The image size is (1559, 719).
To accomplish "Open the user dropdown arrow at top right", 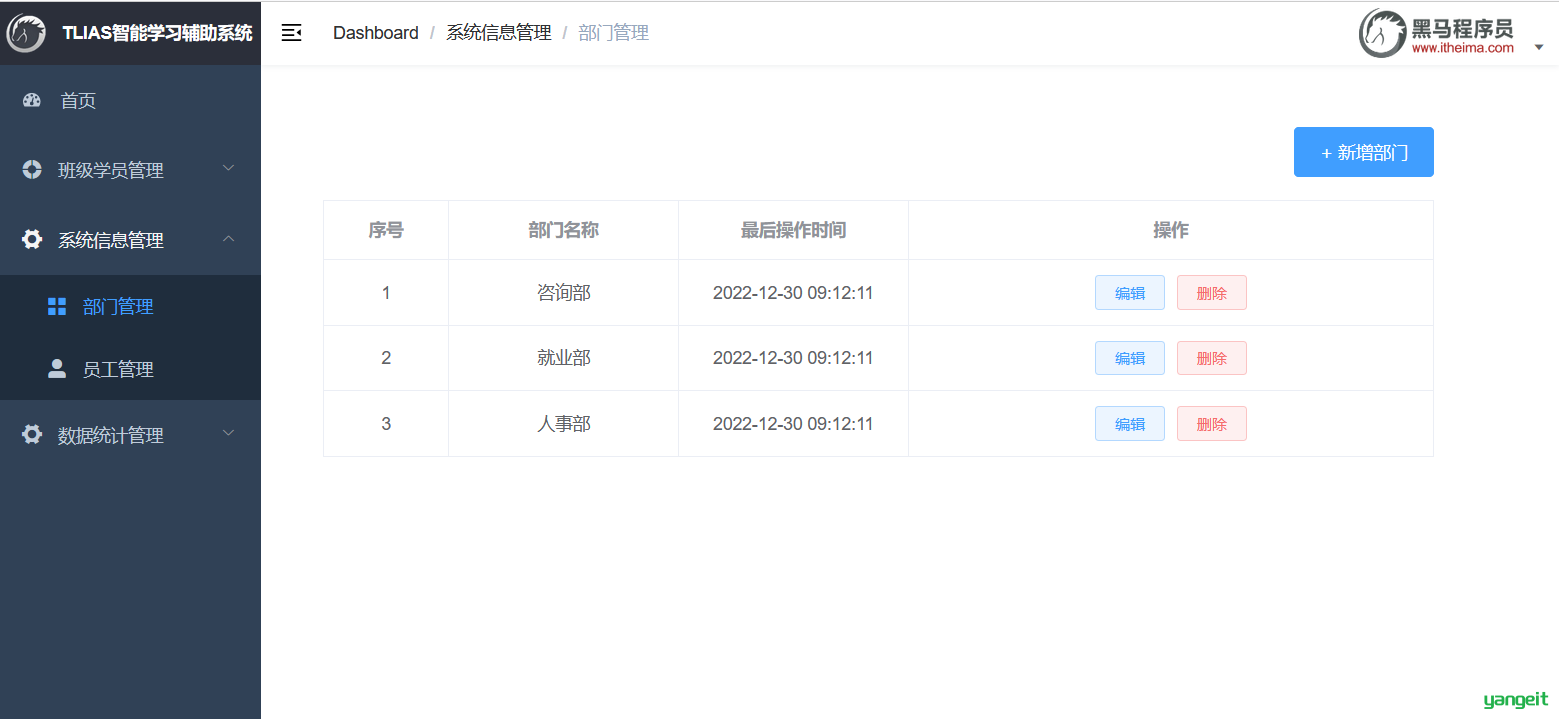I will coord(1538,47).
